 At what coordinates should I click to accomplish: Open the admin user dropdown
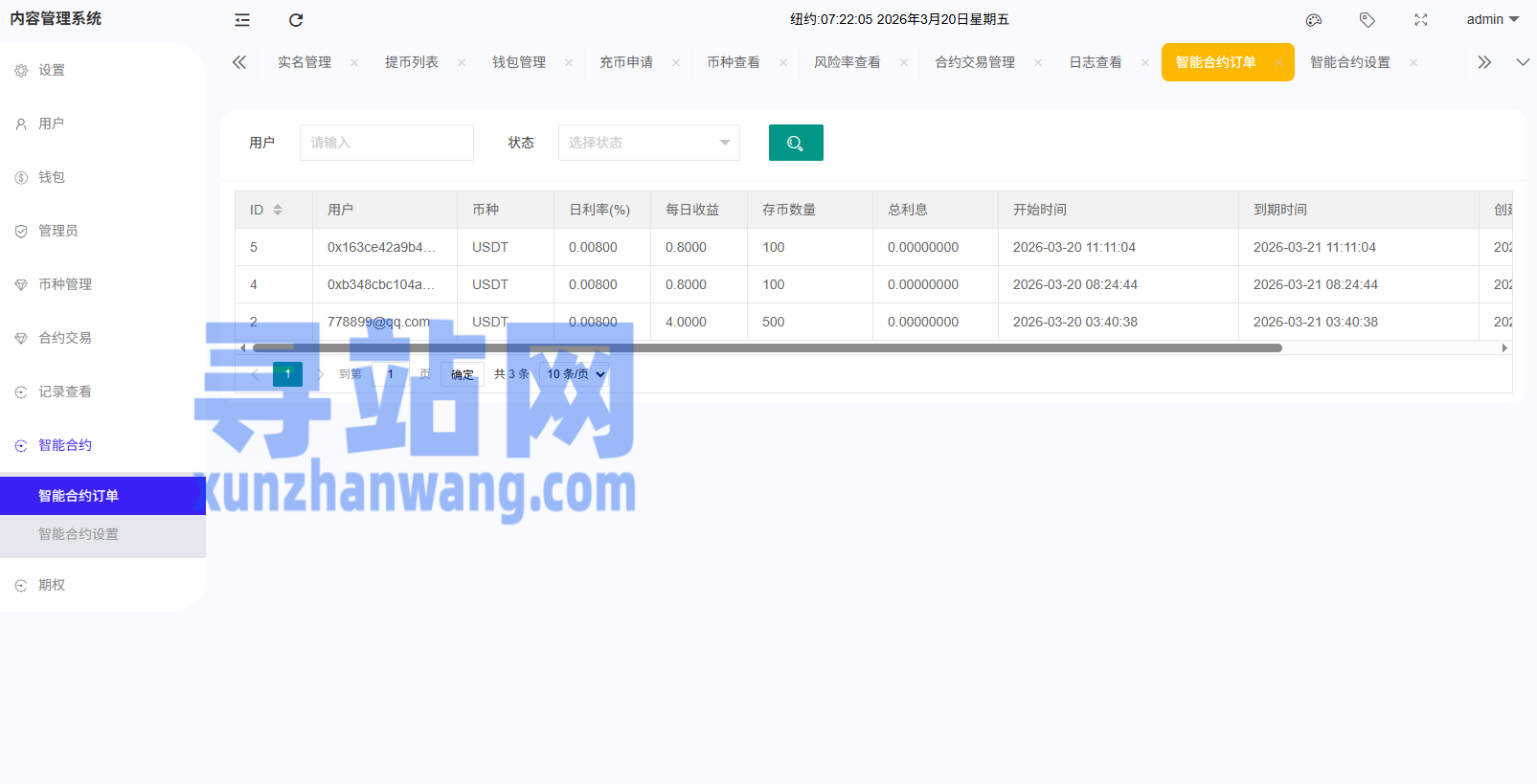pos(1492,19)
